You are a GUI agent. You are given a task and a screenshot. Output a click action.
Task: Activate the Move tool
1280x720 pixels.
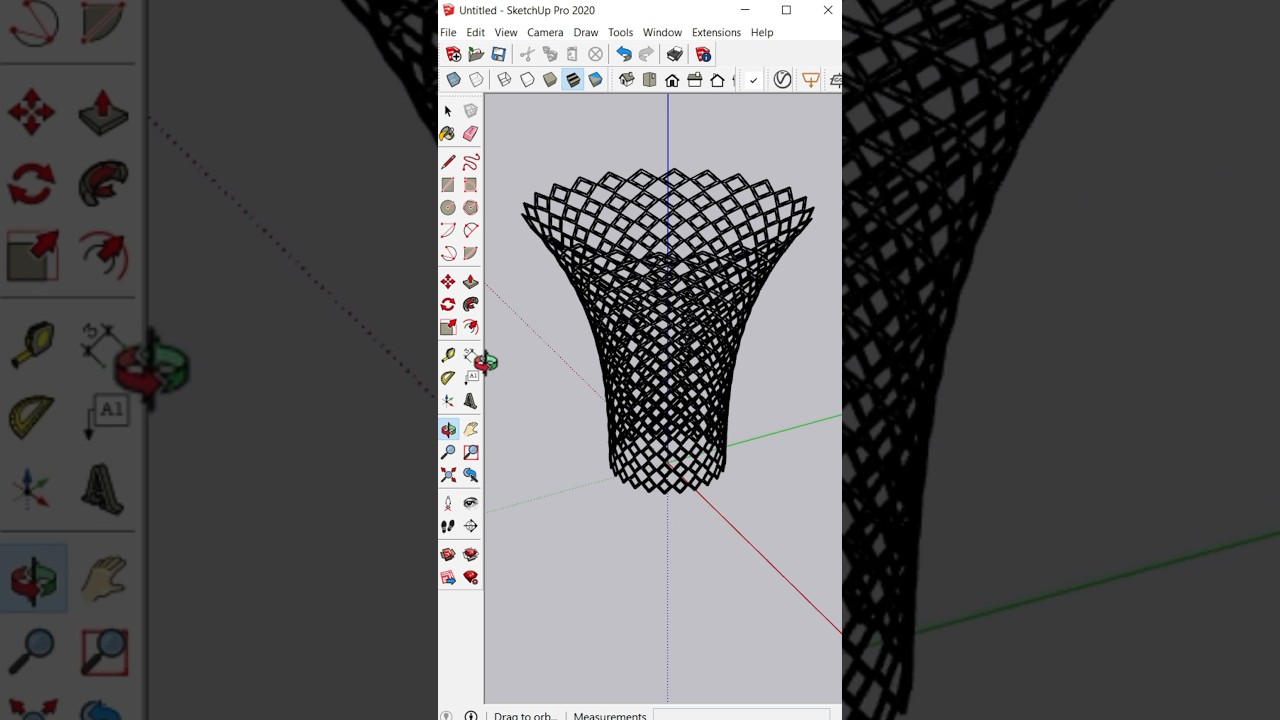(x=448, y=282)
